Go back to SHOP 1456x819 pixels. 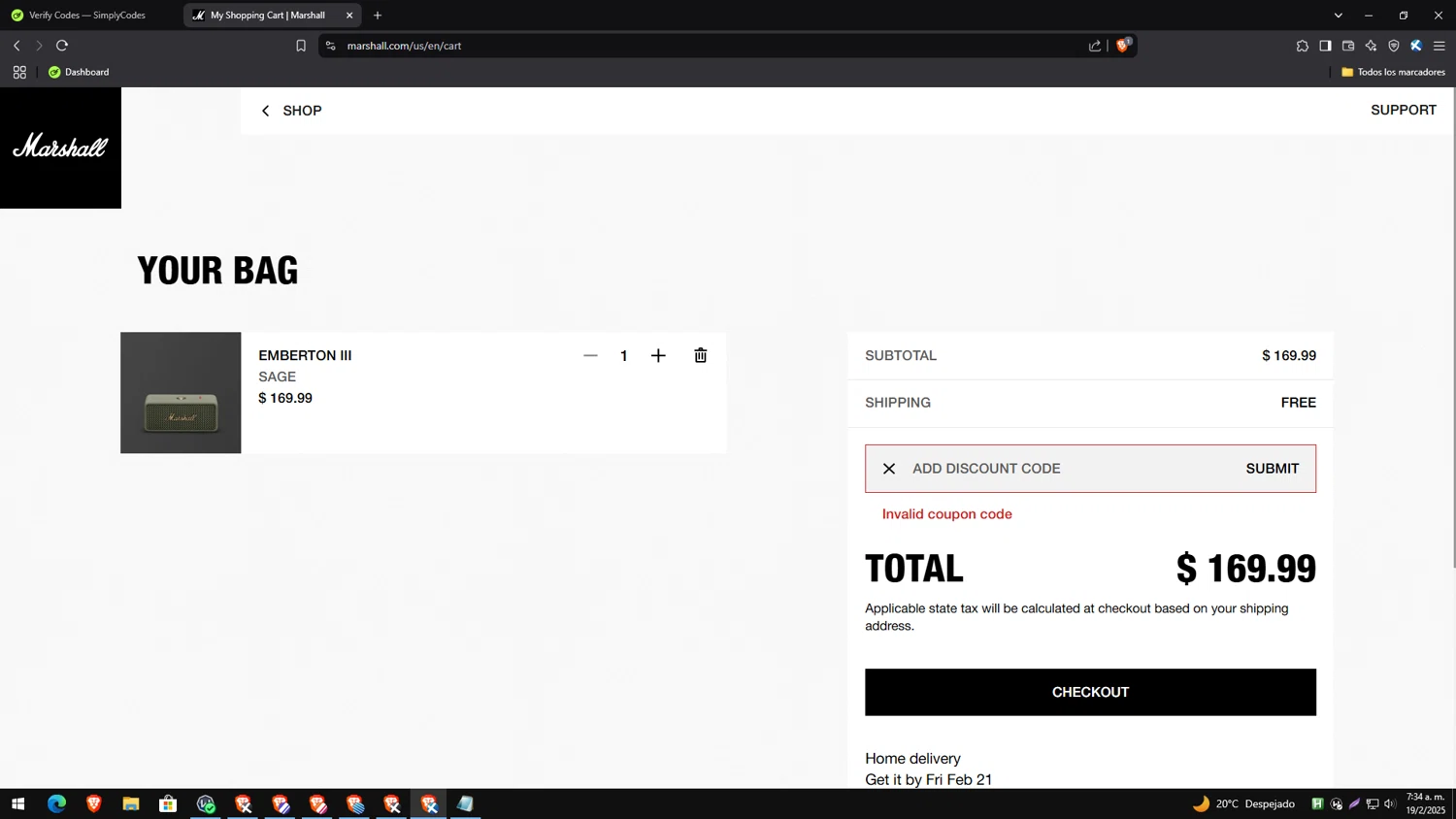[291, 111]
